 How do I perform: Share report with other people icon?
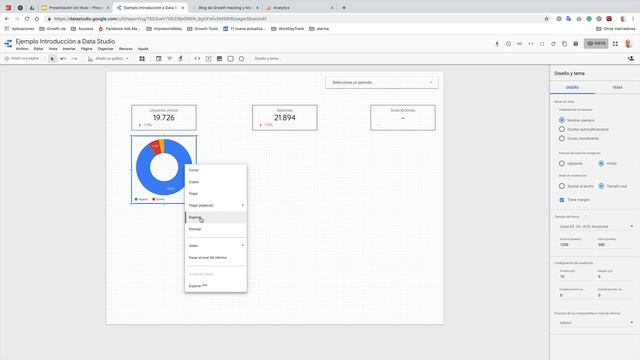[x=631, y=59]
